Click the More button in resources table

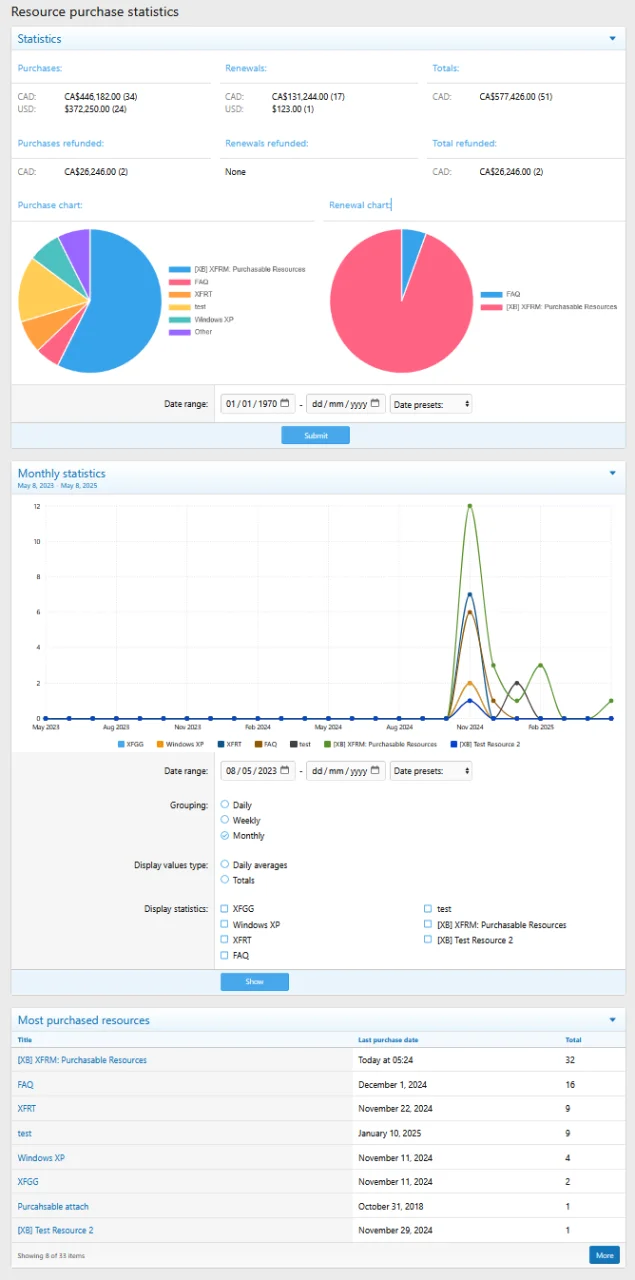tap(604, 1255)
